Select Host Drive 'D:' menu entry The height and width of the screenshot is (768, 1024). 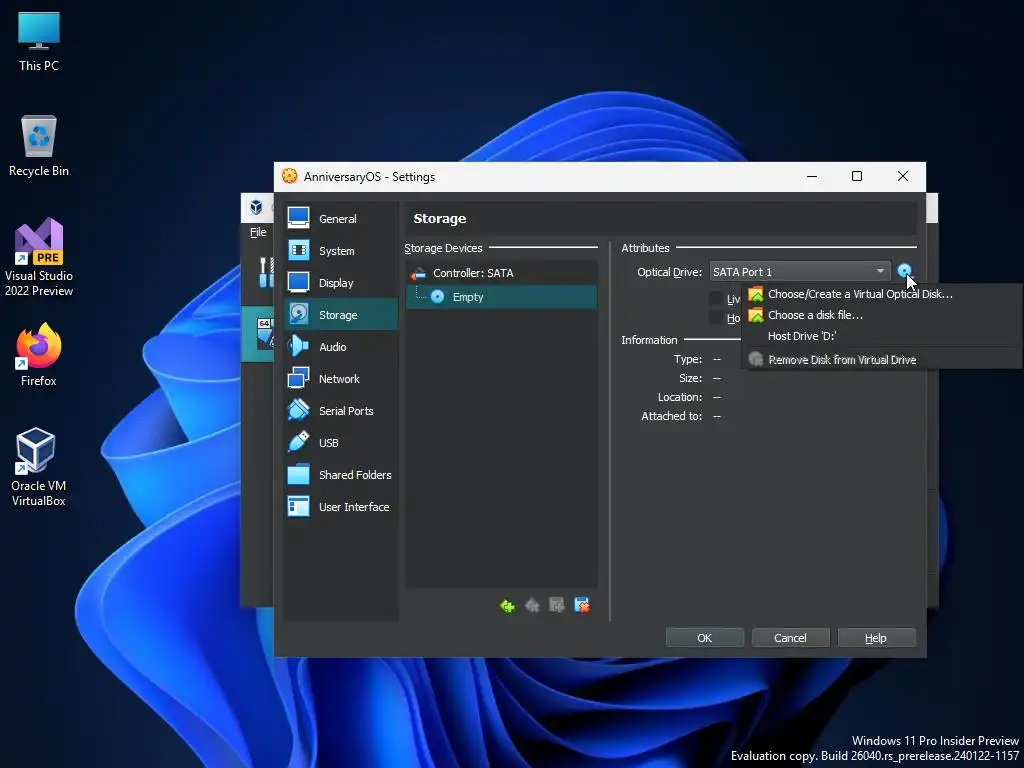[x=882, y=336]
